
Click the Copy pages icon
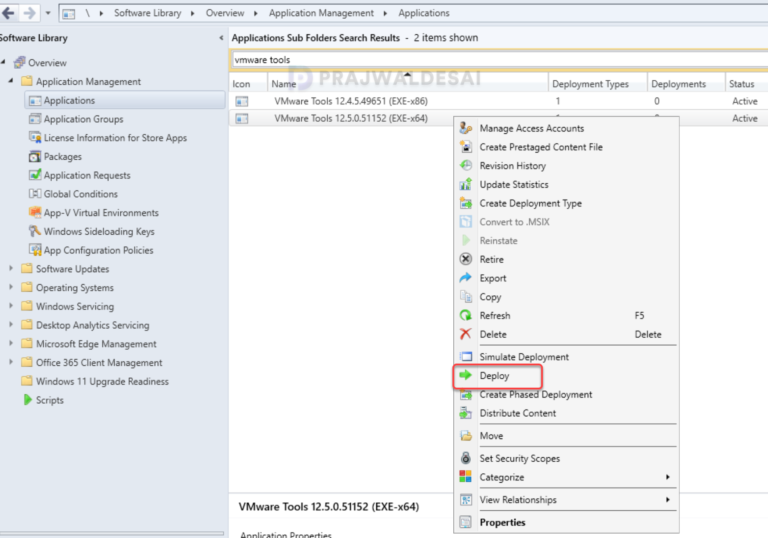tap(465, 296)
